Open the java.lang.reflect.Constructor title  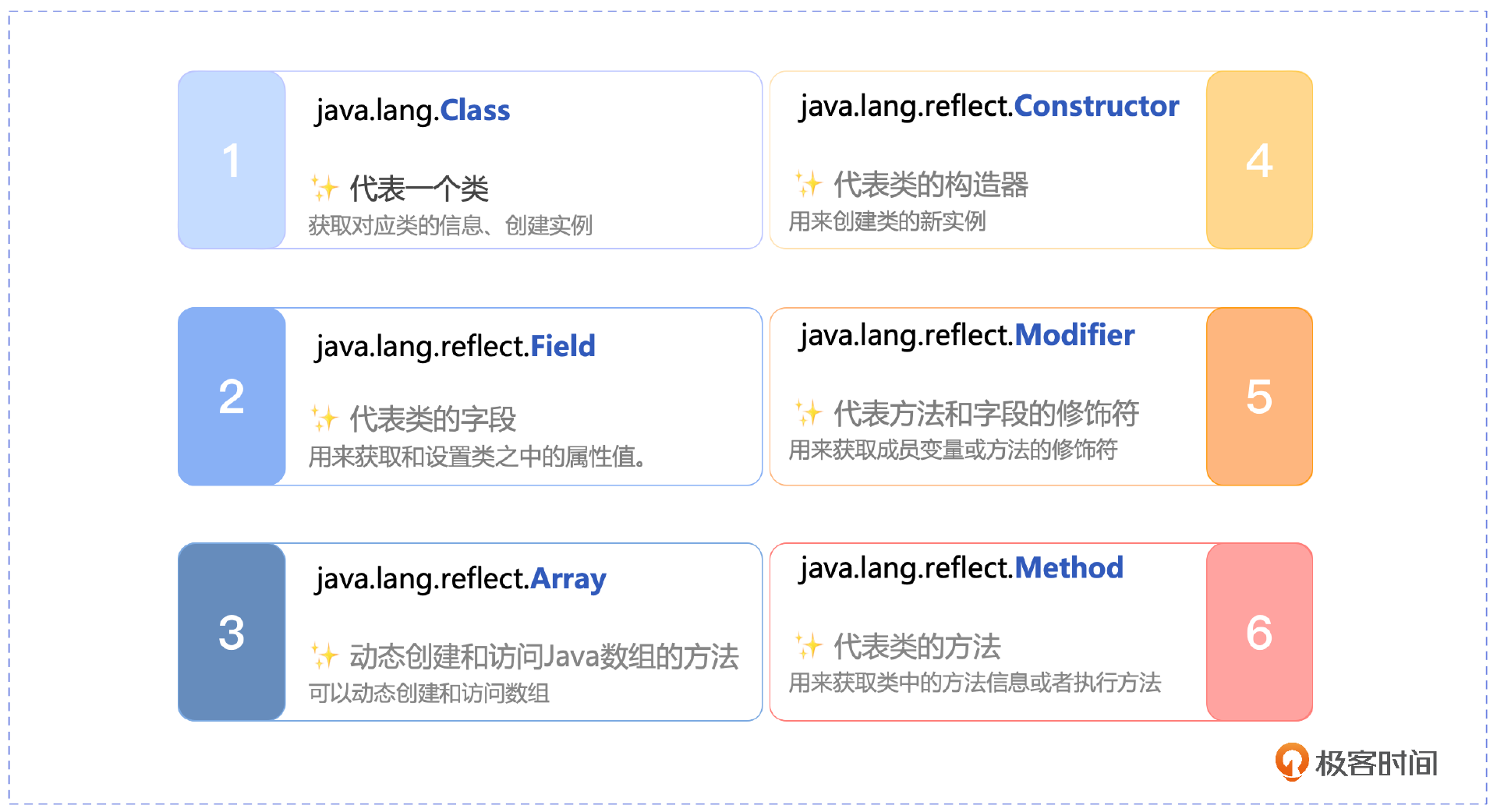click(x=989, y=106)
